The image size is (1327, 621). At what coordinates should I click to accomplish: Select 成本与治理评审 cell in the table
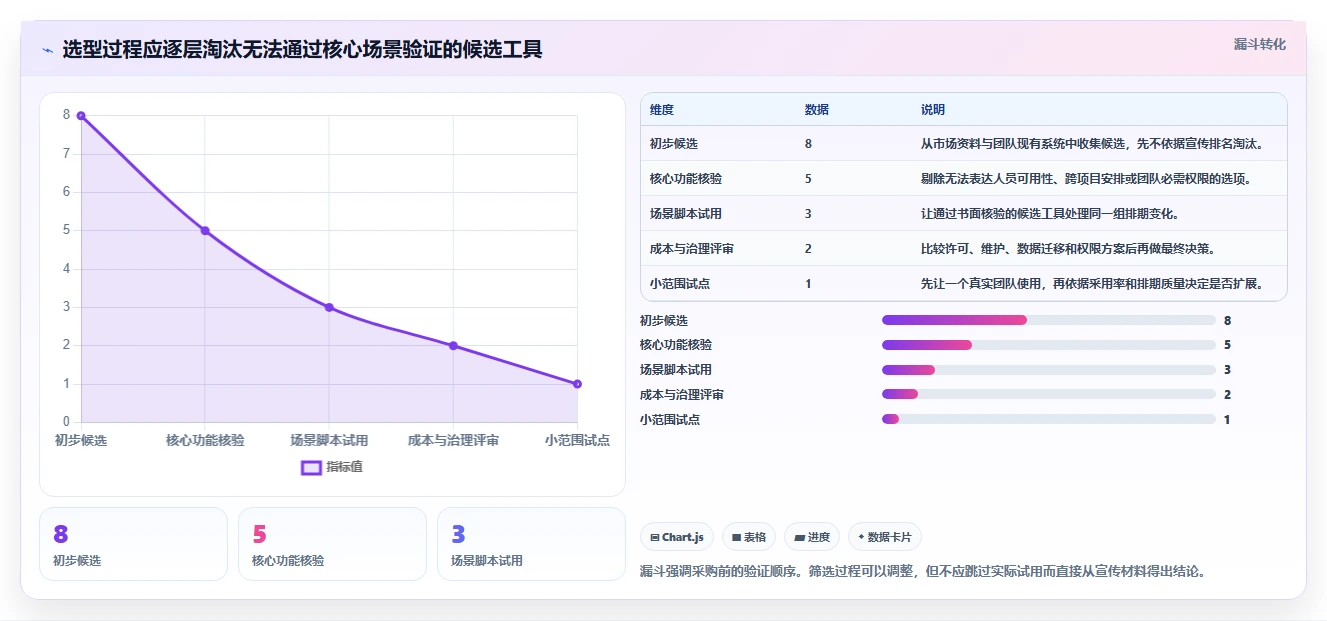coord(692,249)
